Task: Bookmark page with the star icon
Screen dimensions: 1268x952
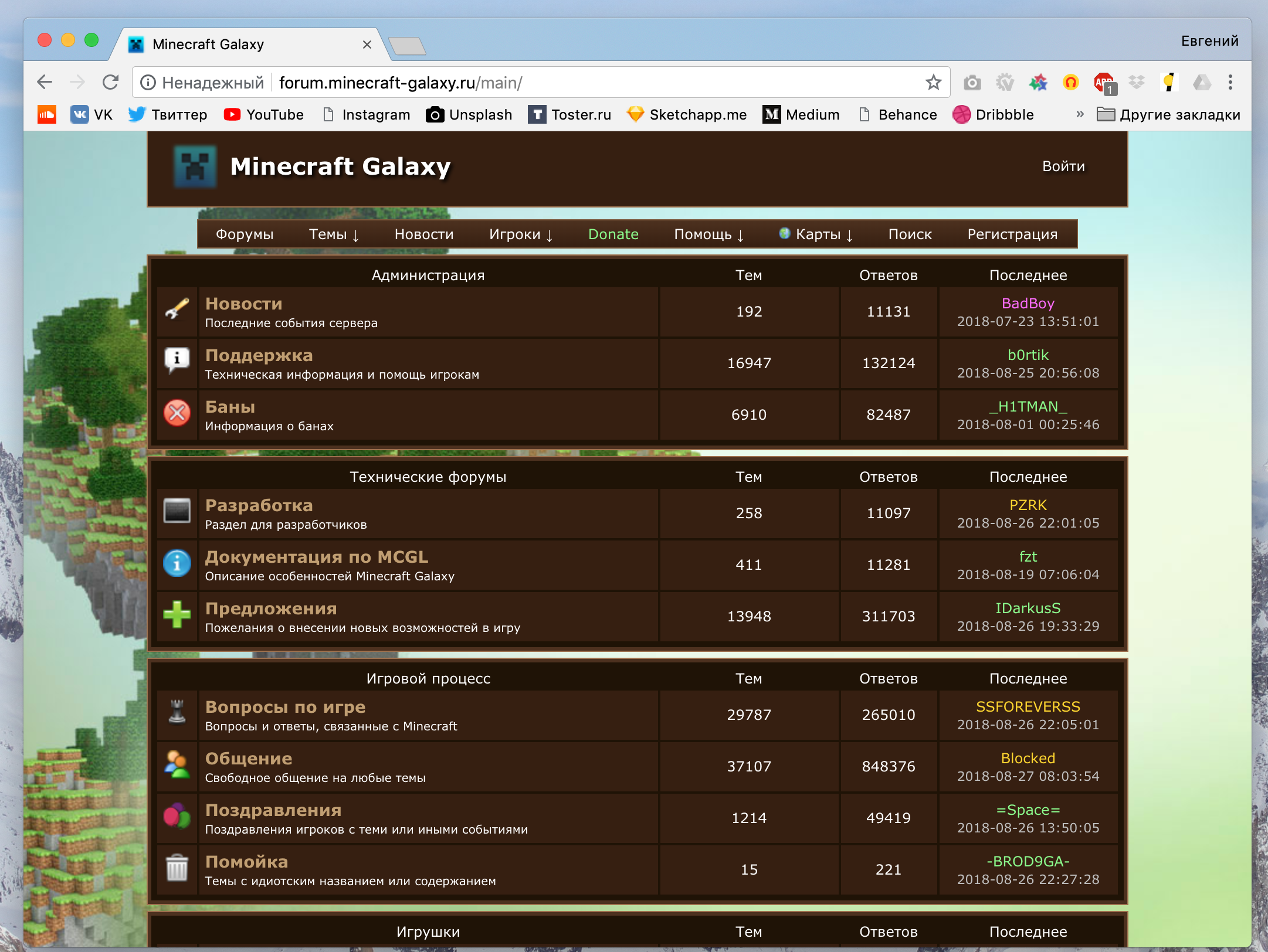Action: [933, 83]
